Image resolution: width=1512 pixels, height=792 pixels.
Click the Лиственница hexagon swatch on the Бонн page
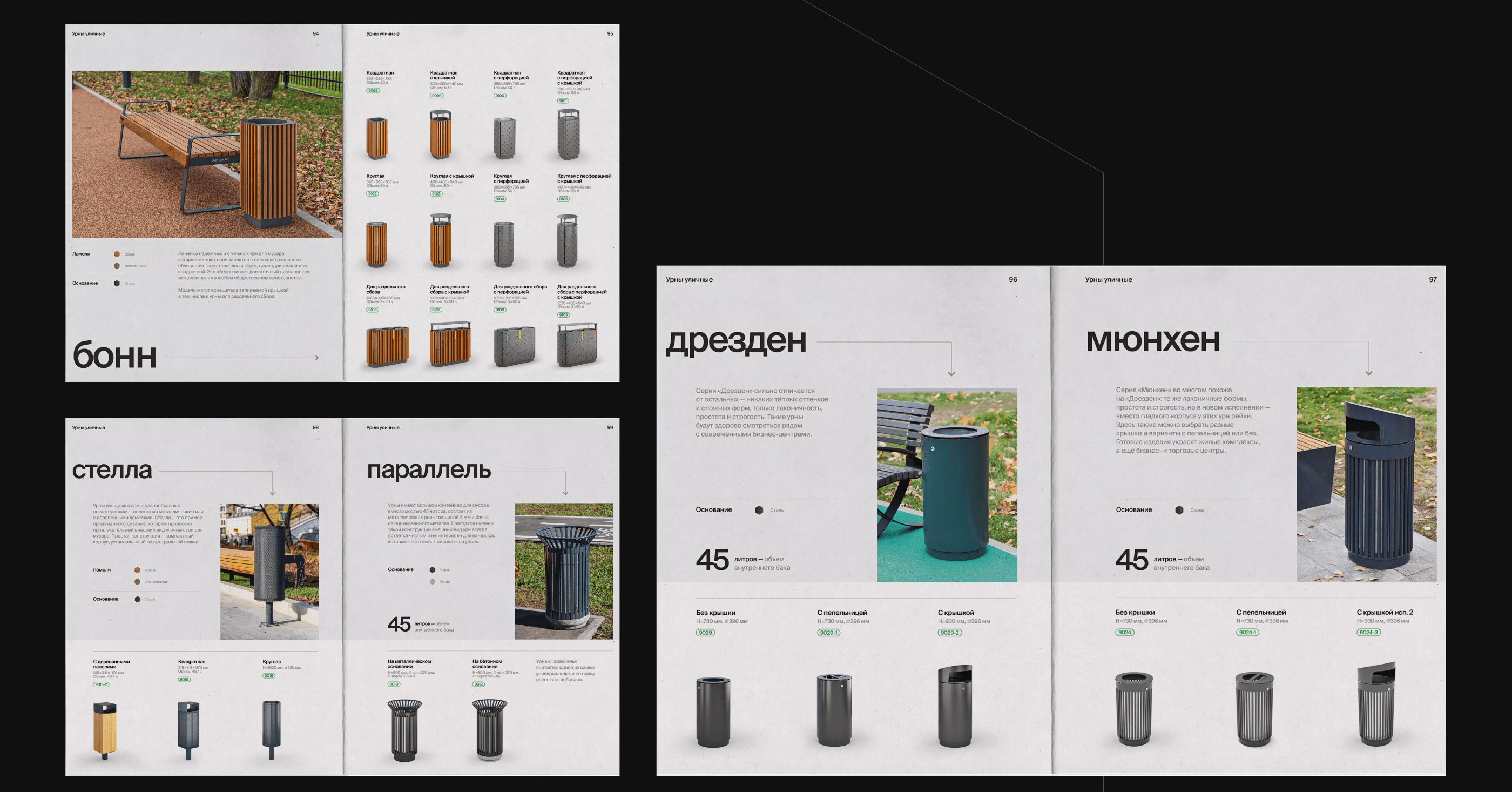point(117,266)
